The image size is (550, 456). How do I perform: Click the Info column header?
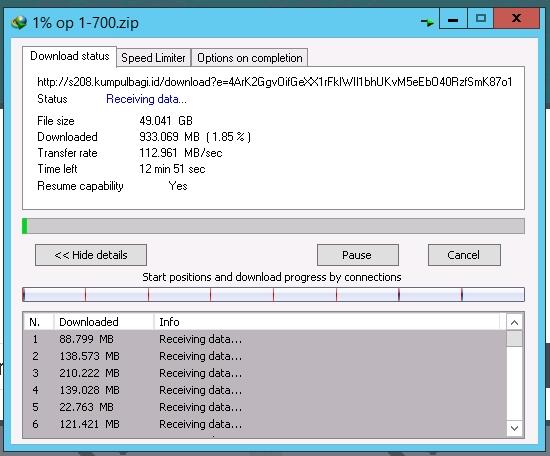(x=327, y=322)
